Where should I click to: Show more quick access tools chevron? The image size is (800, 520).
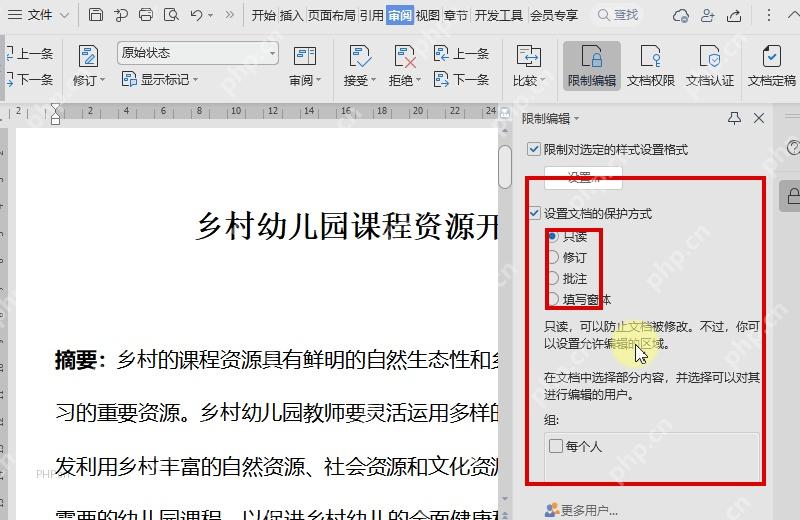[230, 15]
